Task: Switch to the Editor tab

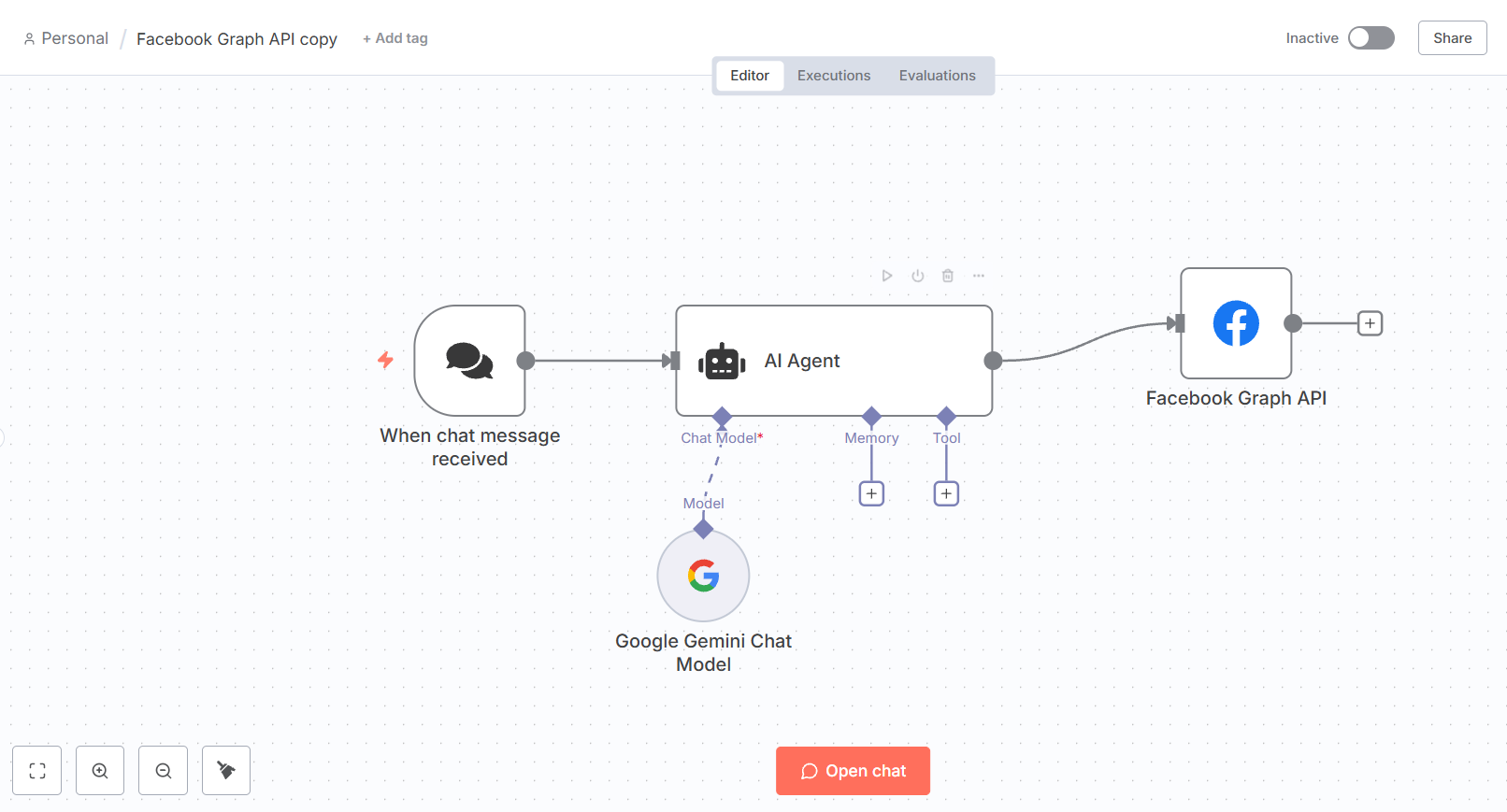Action: click(x=750, y=76)
